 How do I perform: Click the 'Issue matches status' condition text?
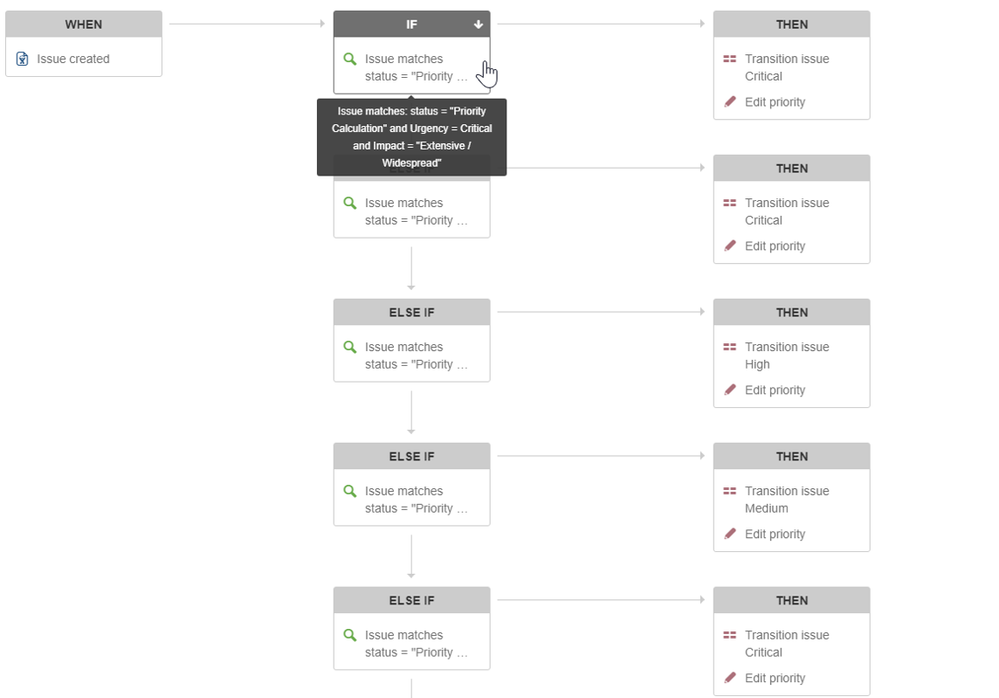pos(405,67)
